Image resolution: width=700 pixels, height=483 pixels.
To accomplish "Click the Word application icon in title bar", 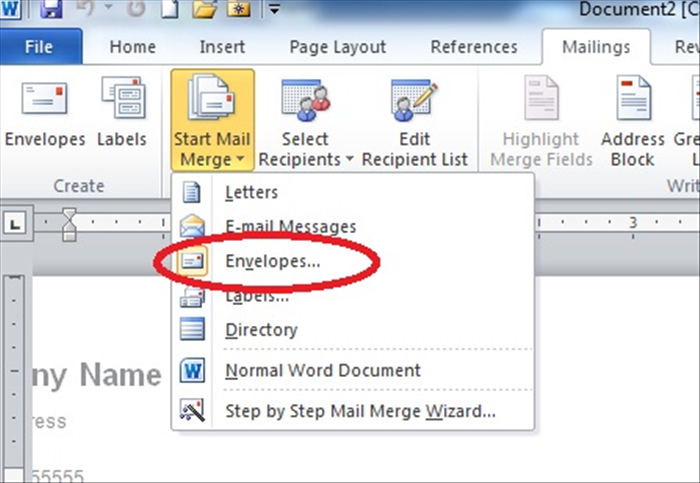I will [10, 8].
